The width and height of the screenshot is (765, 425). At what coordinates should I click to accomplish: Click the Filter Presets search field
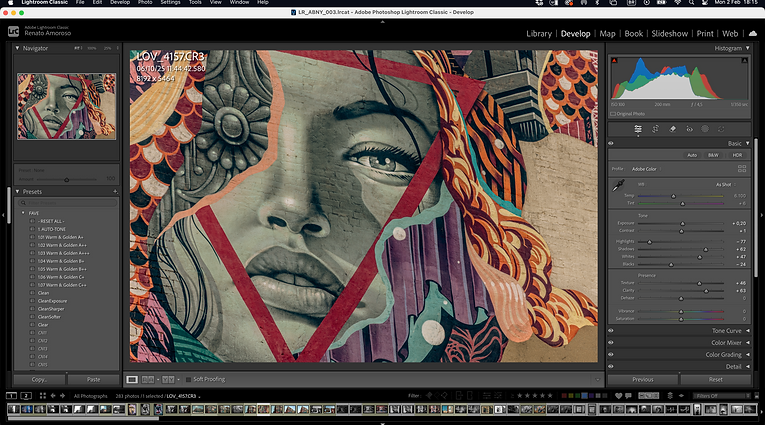pos(67,202)
